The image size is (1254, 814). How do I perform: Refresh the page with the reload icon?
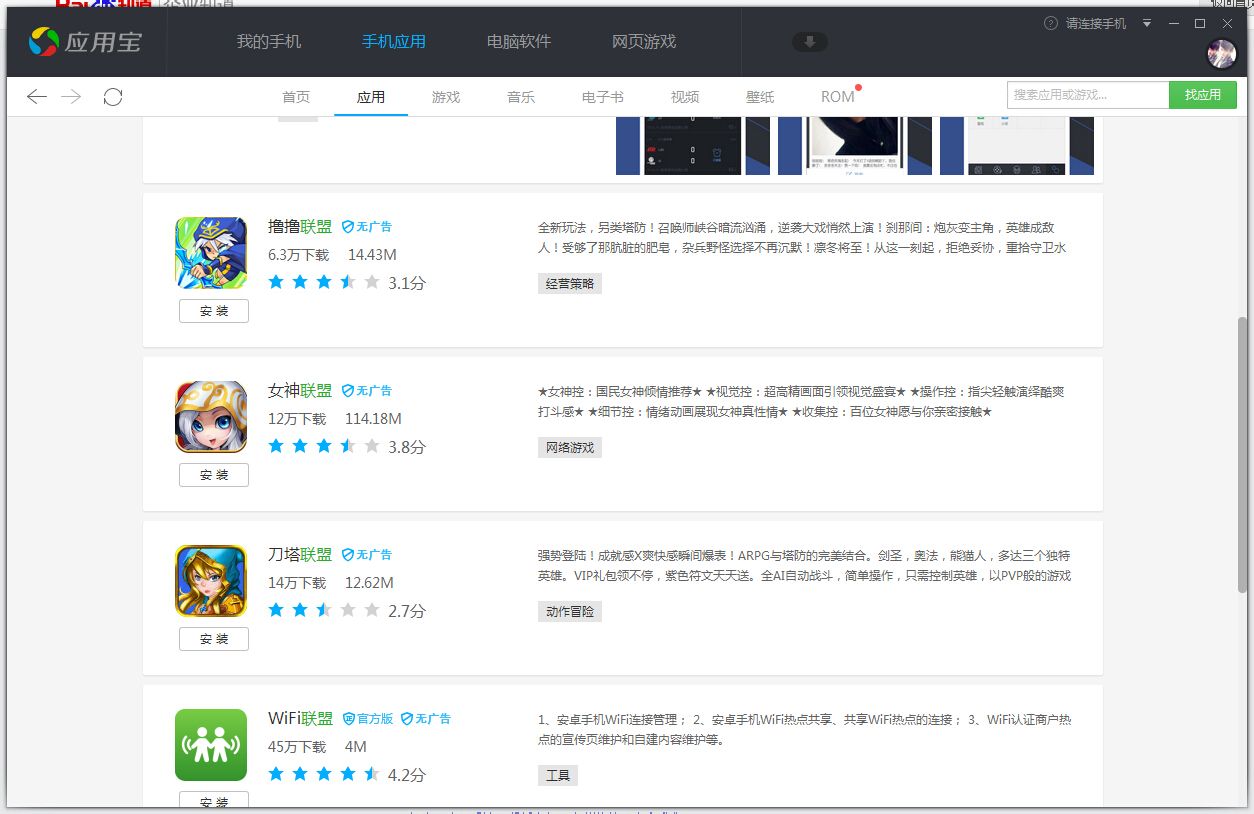pyautogui.click(x=113, y=96)
